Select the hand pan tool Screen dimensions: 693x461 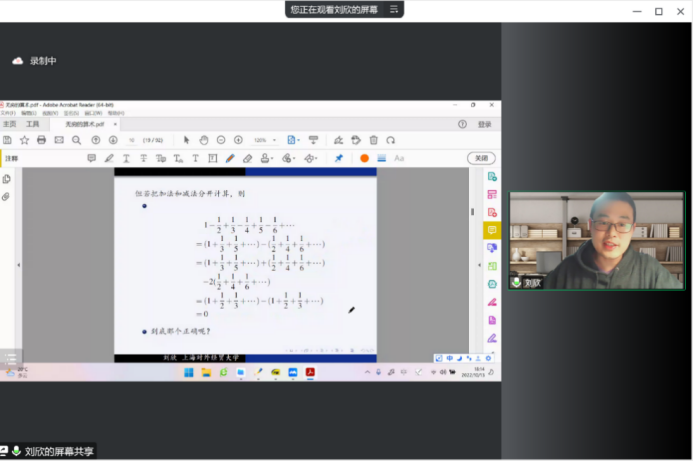203,140
